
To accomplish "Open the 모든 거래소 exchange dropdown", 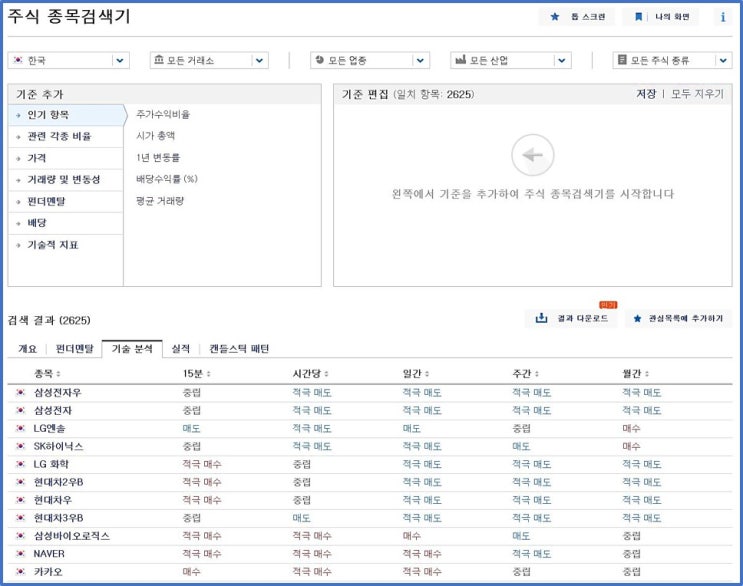I will pos(209,60).
